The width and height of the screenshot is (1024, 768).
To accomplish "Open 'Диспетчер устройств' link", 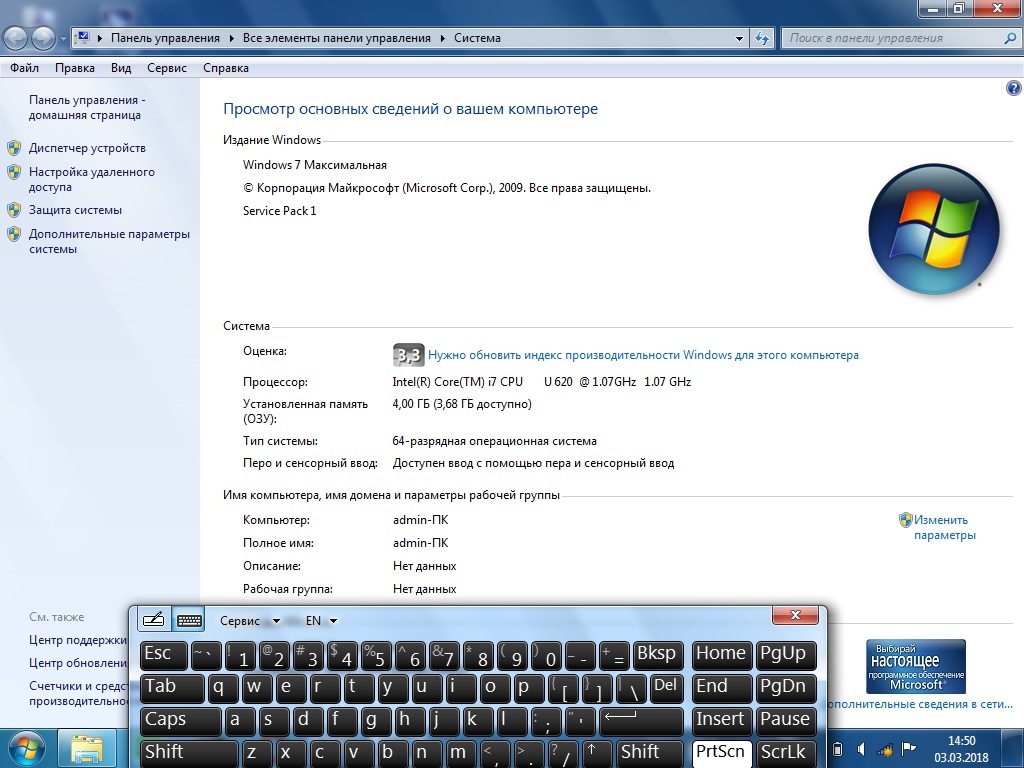I will click(x=87, y=148).
